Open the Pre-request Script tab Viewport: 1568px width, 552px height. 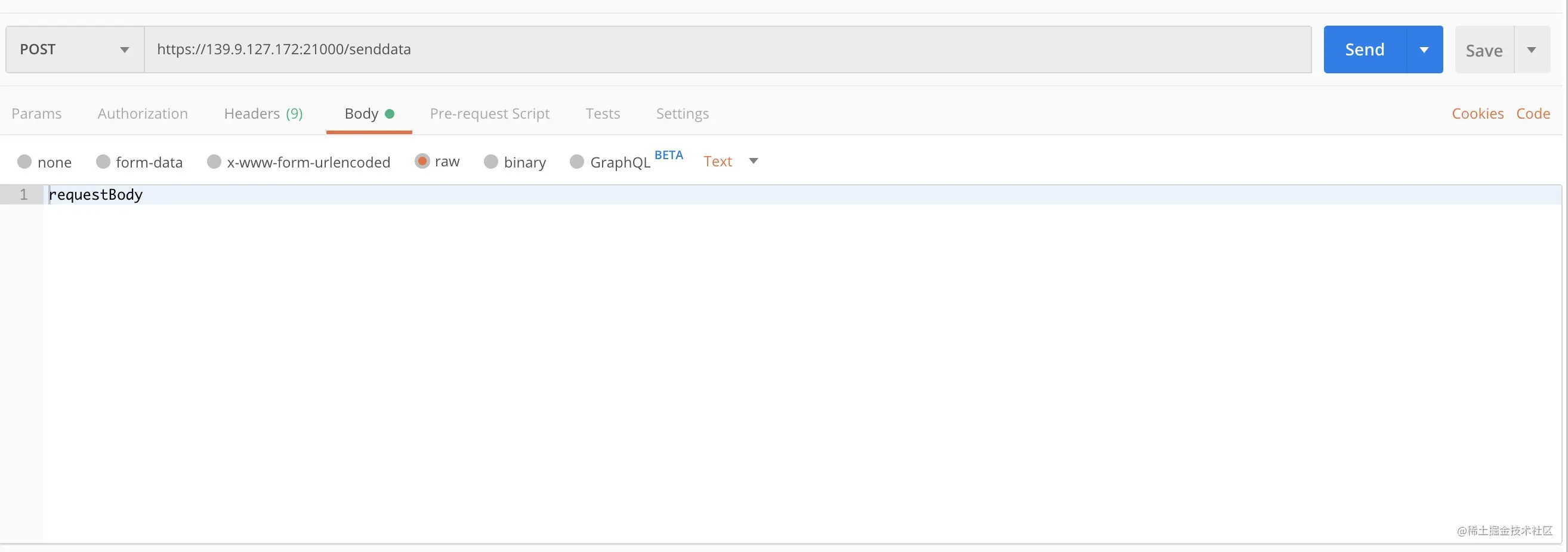tap(489, 114)
